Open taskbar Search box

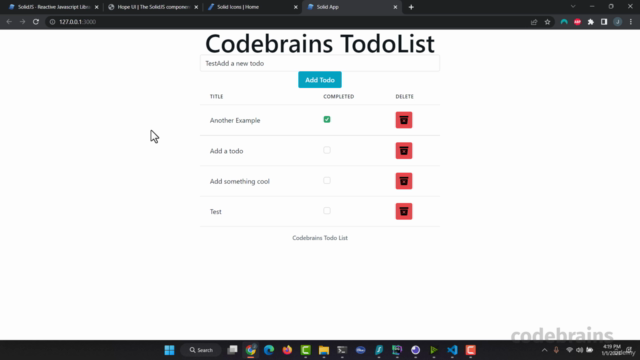(x=201, y=350)
